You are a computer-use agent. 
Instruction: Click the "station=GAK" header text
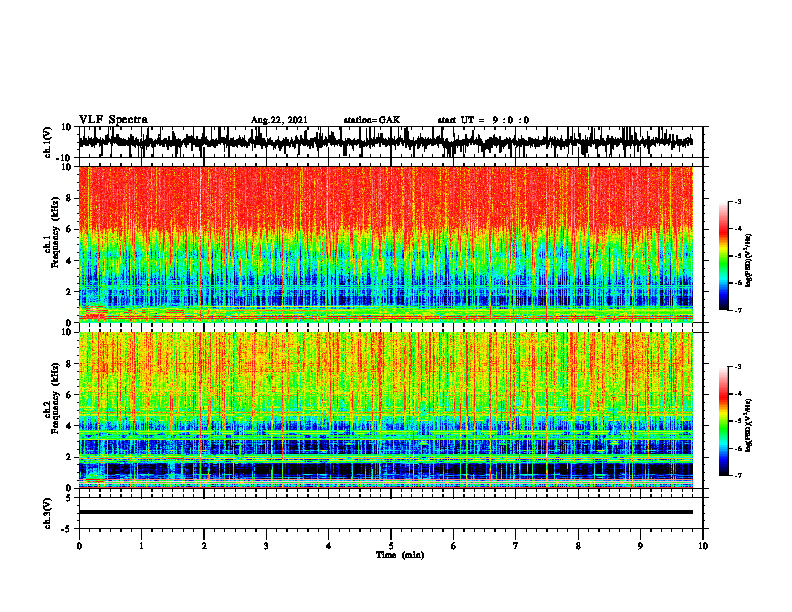pyautogui.click(x=372, y=120)
